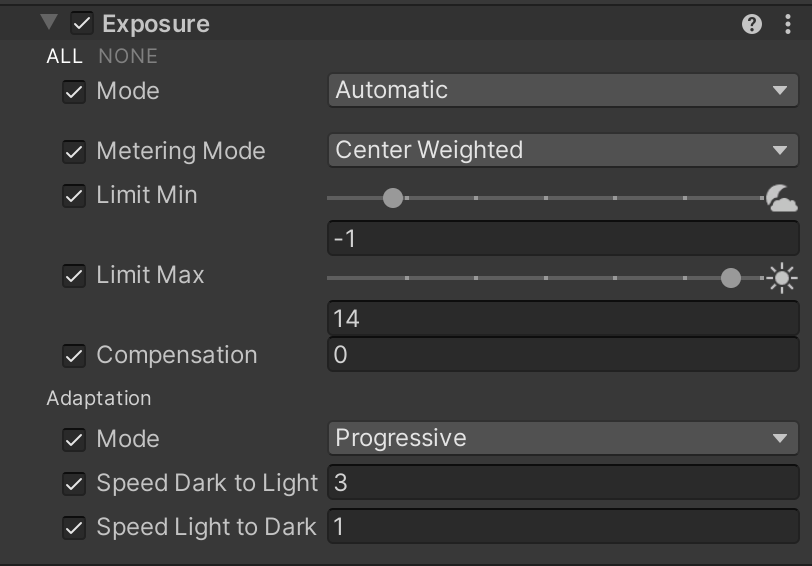The height and width of the screenshot is (566, 812).
Task: Collapse the Exposure section triangle
Action: pos(49,22)
